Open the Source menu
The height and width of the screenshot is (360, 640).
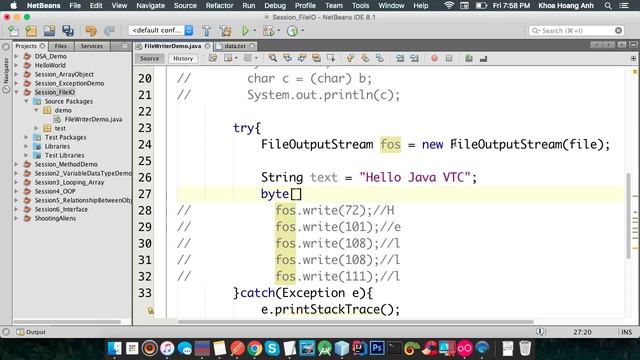[185, 6]
